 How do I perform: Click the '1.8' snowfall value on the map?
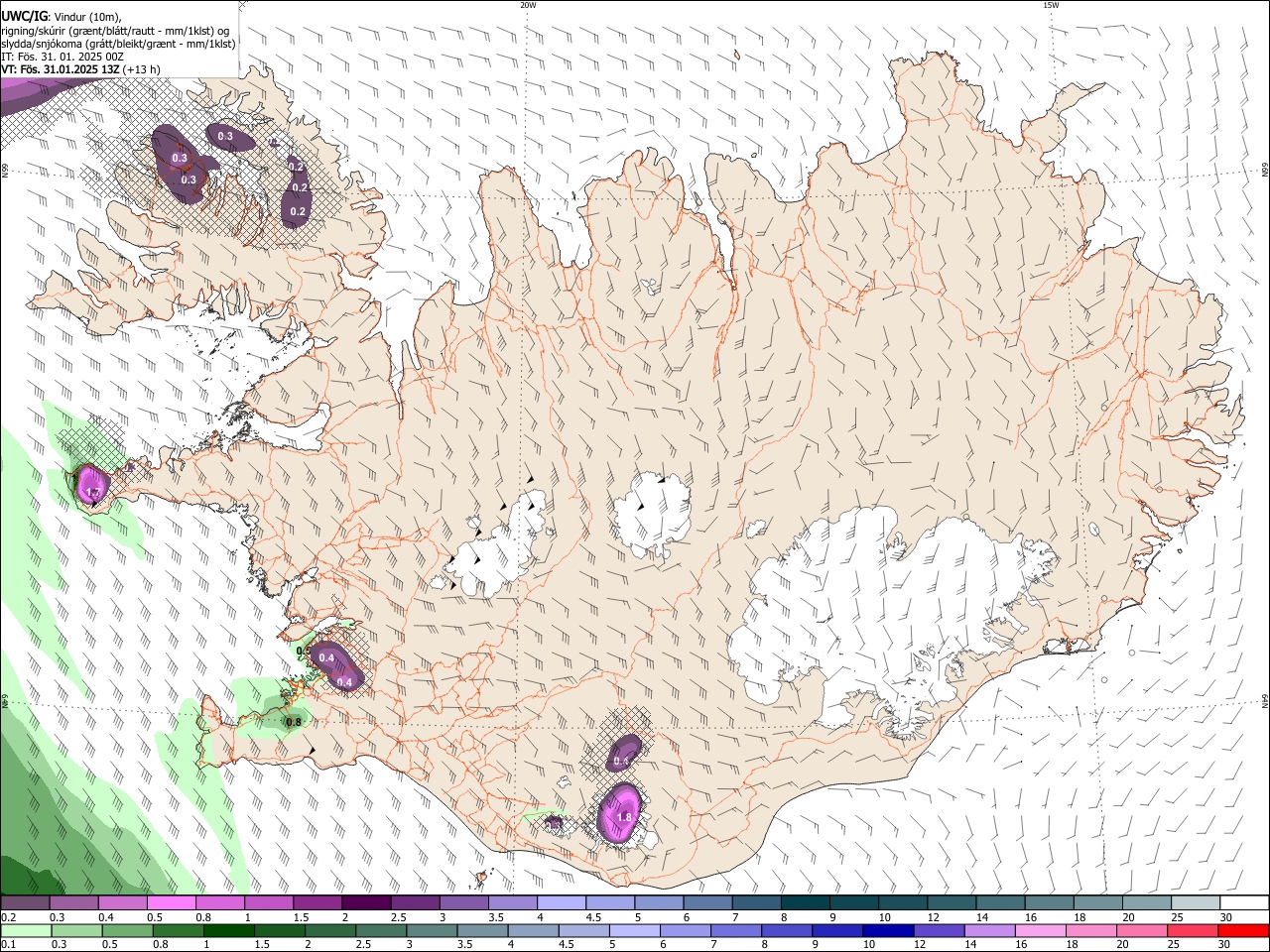pos(624,817)
